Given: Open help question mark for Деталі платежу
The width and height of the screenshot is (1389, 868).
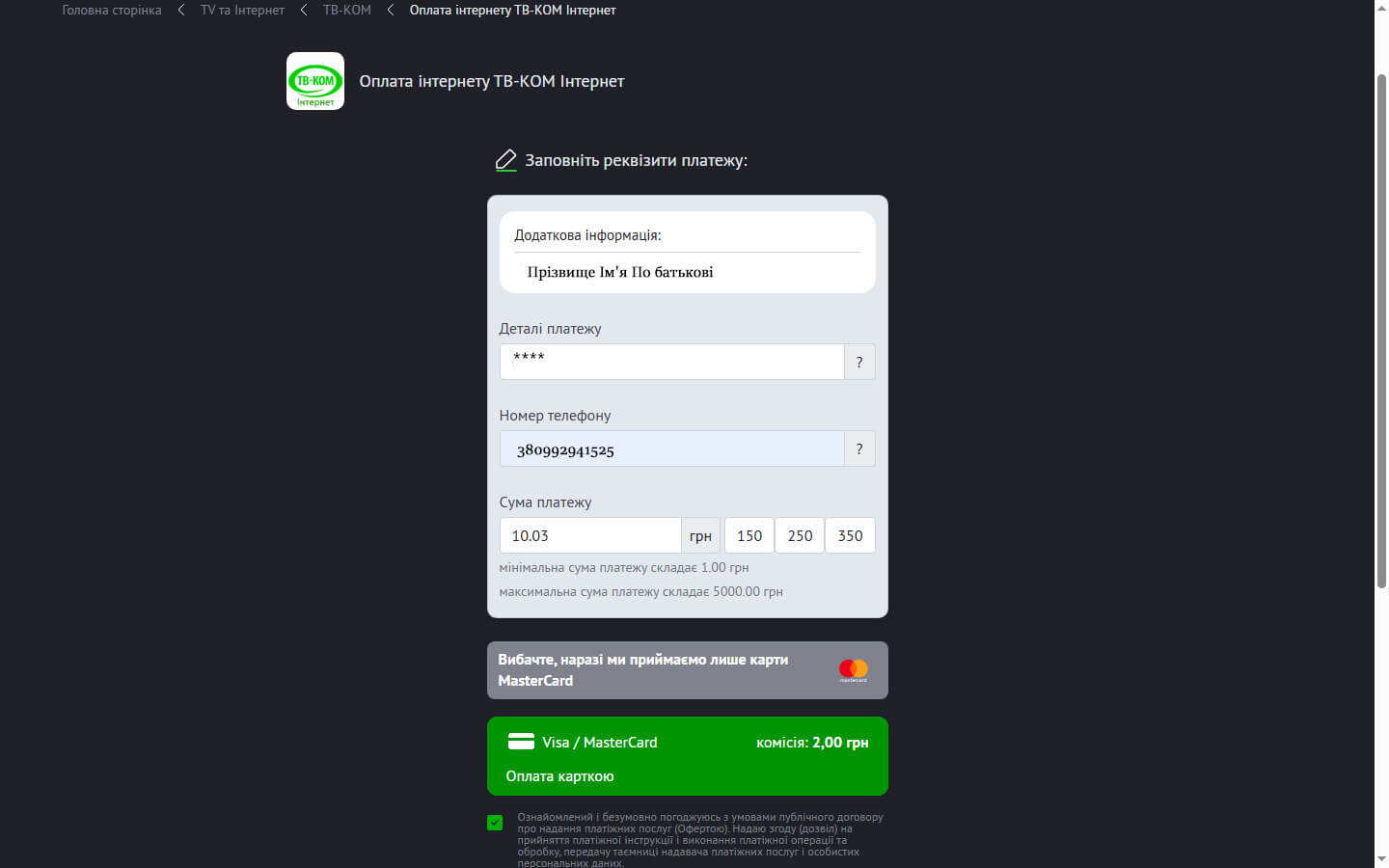Looking at the screenshot, I should click(x=859, y=362).
